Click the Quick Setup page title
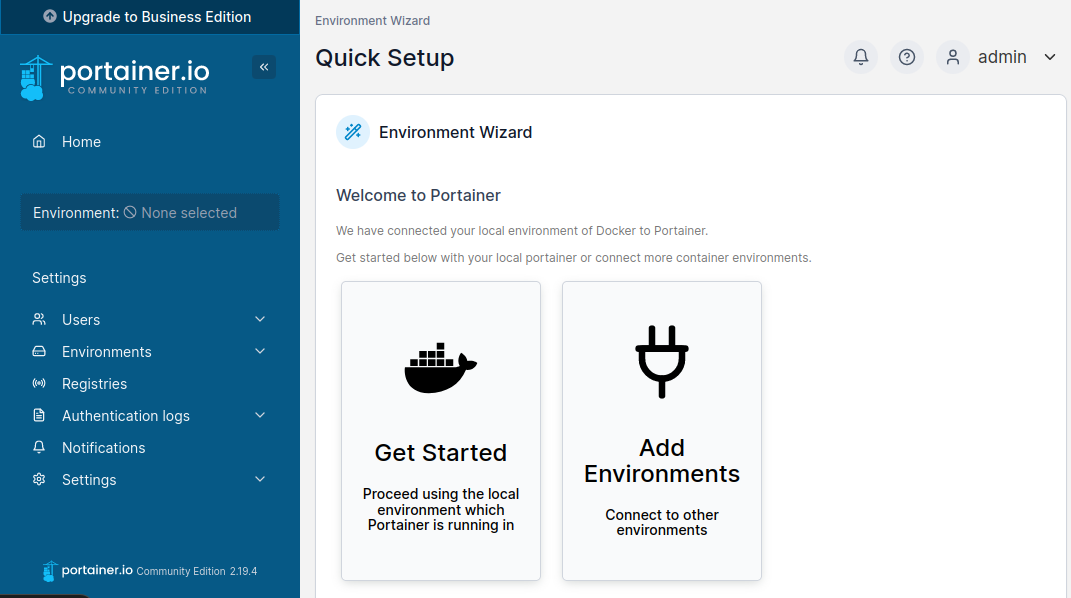Image resolution: width=1071 pixels, height=598 pixels. coord(385,58)
